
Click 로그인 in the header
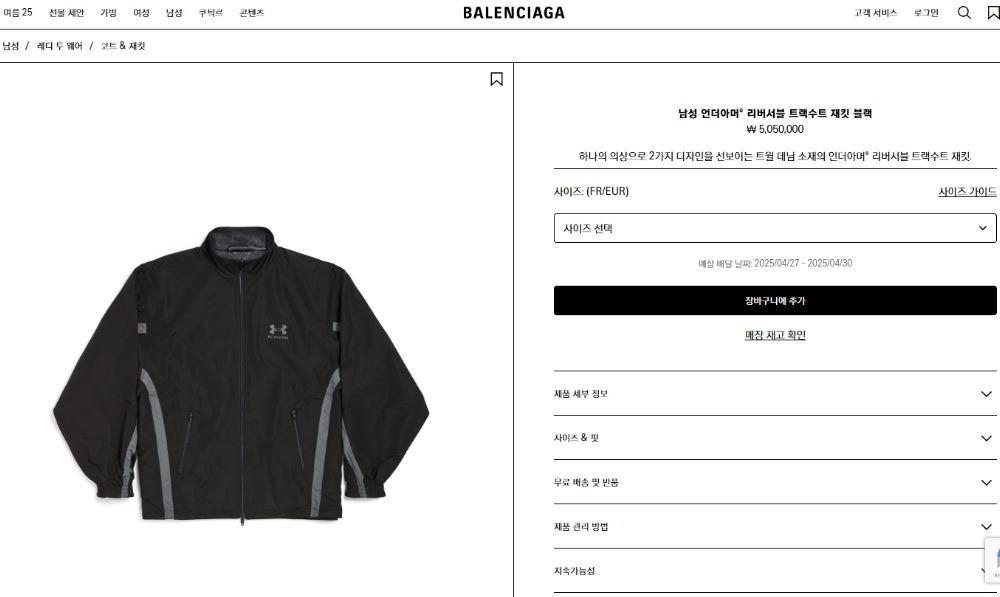click(x=926, y=13)
